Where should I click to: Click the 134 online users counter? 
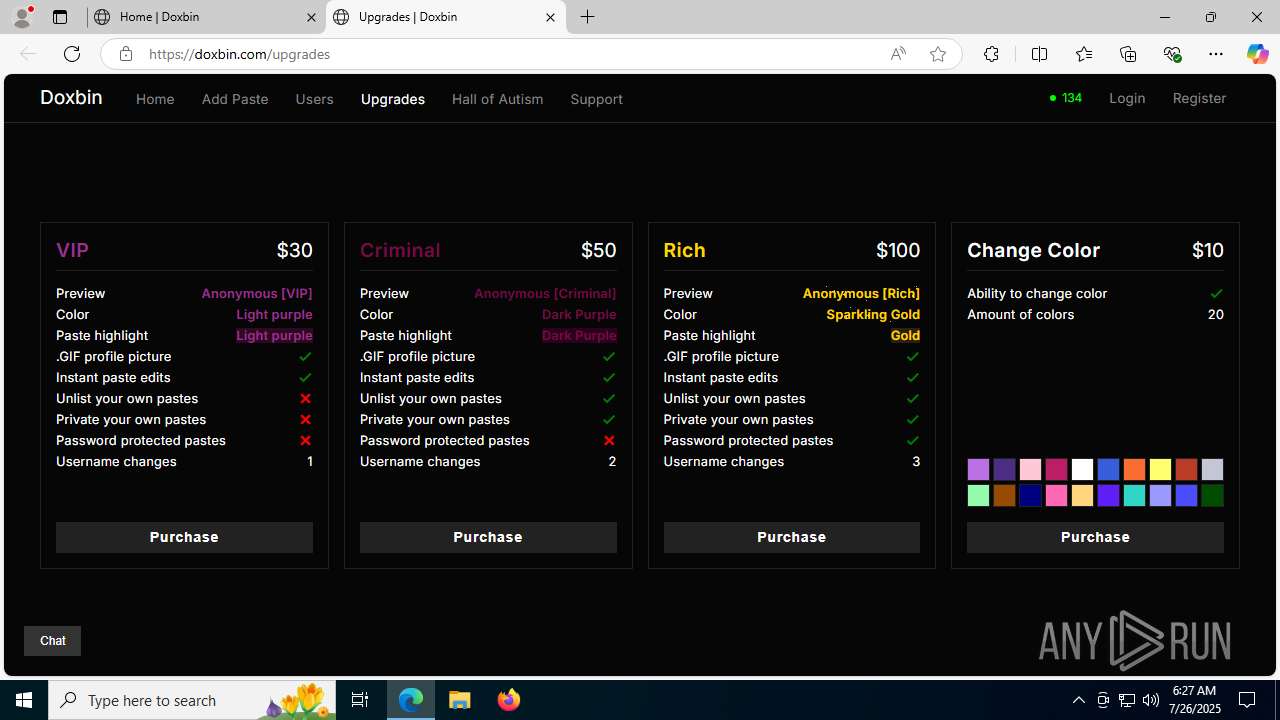click(x=1066, y=98)
